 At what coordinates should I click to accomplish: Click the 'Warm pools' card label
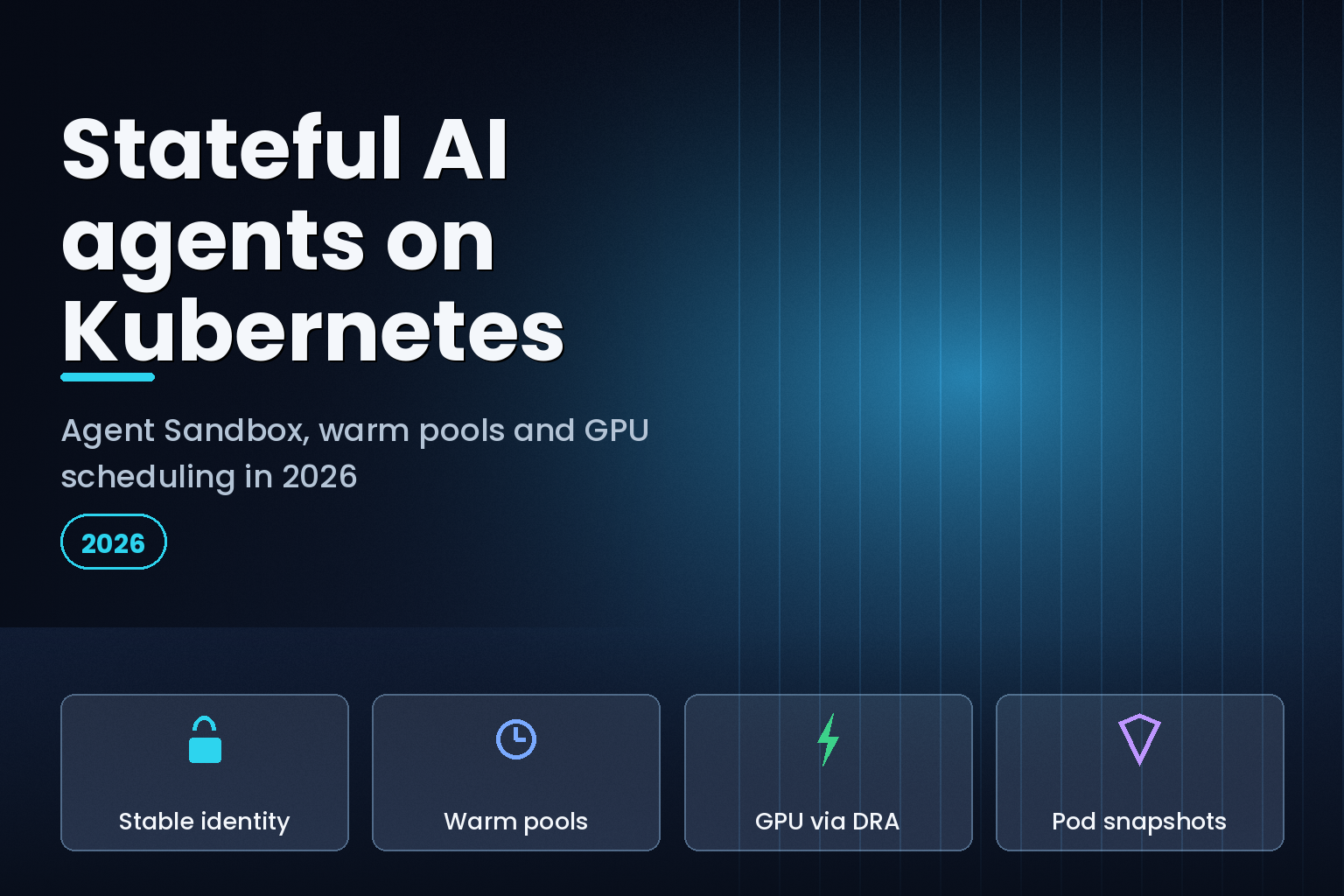(515, 822)
